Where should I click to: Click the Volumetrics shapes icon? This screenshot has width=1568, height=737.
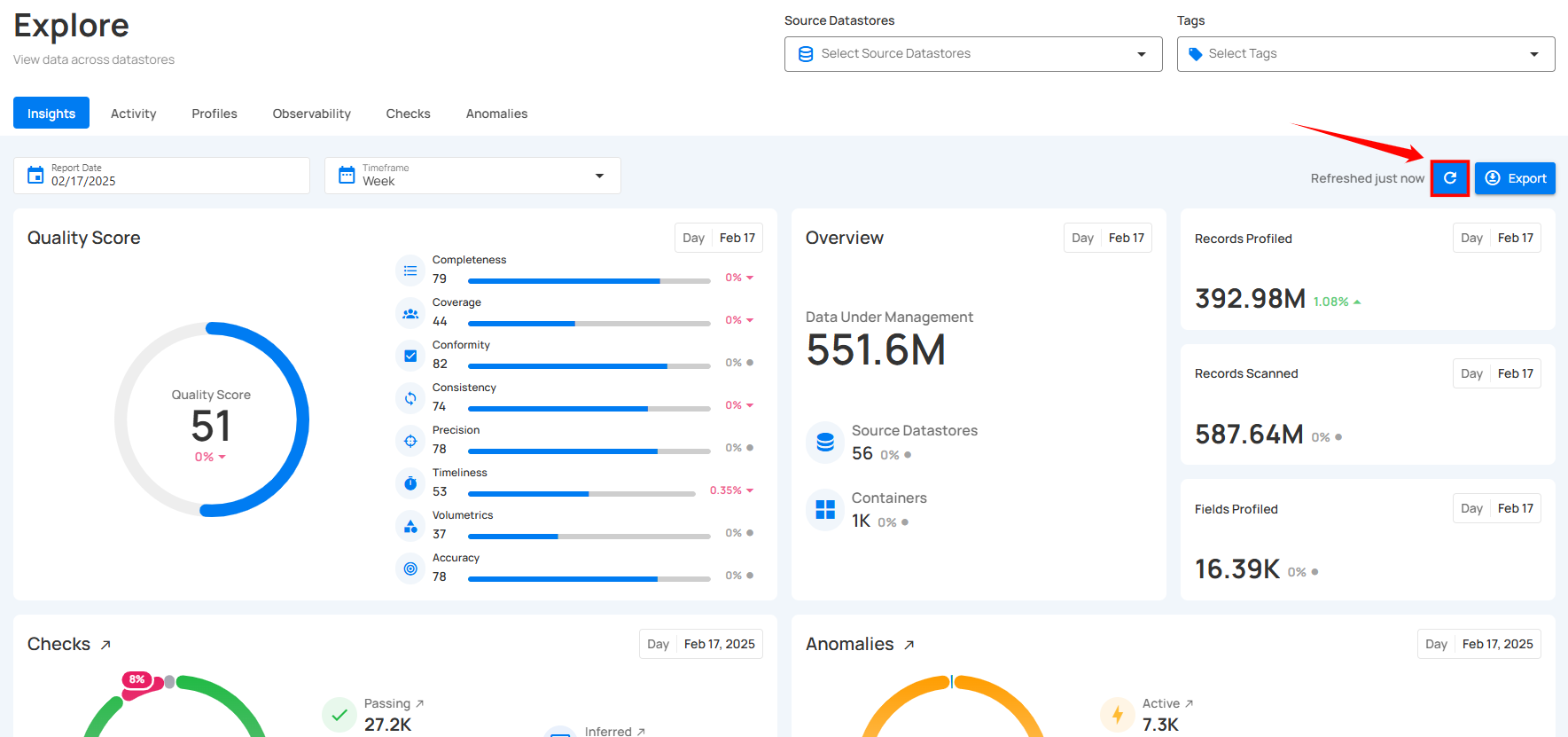(410, 526)
